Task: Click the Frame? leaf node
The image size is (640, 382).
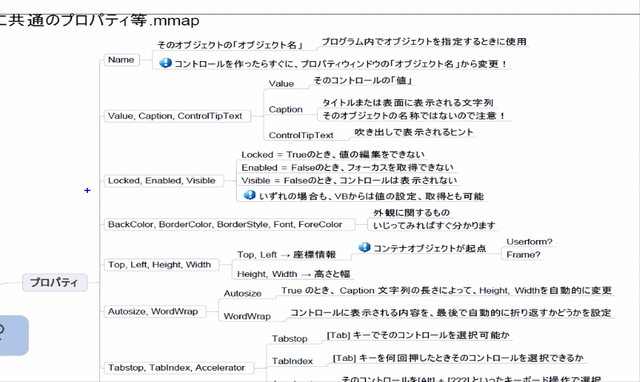Action: point(523,255)
